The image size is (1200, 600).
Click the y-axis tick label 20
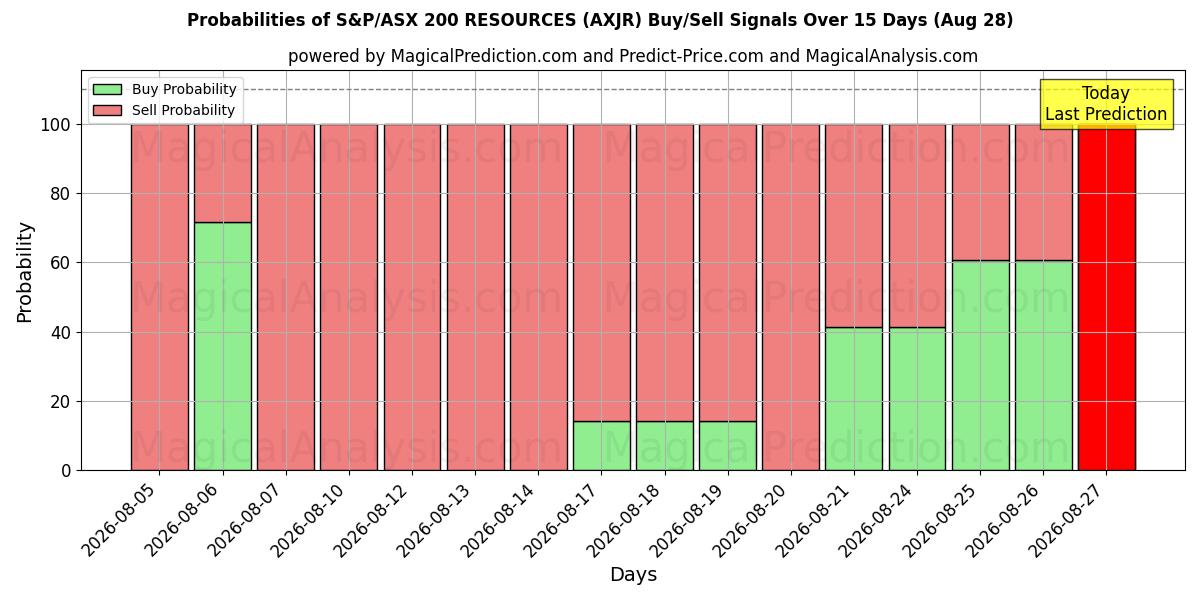pos(61,402)
